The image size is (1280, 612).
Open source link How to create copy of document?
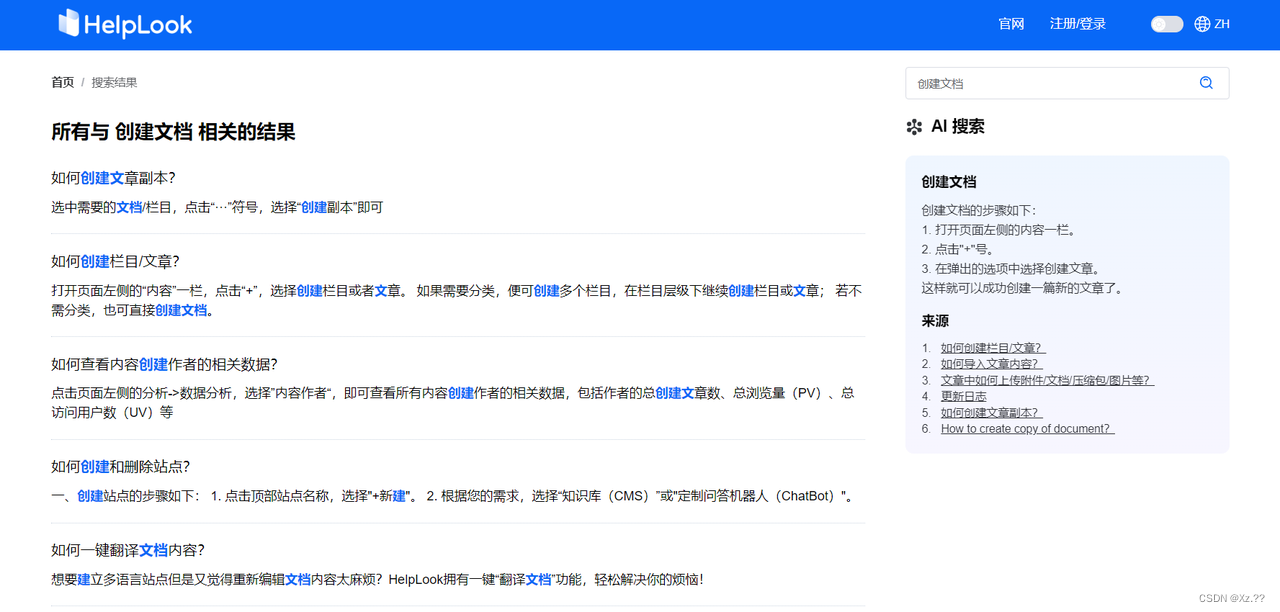tap(1027, 428)
